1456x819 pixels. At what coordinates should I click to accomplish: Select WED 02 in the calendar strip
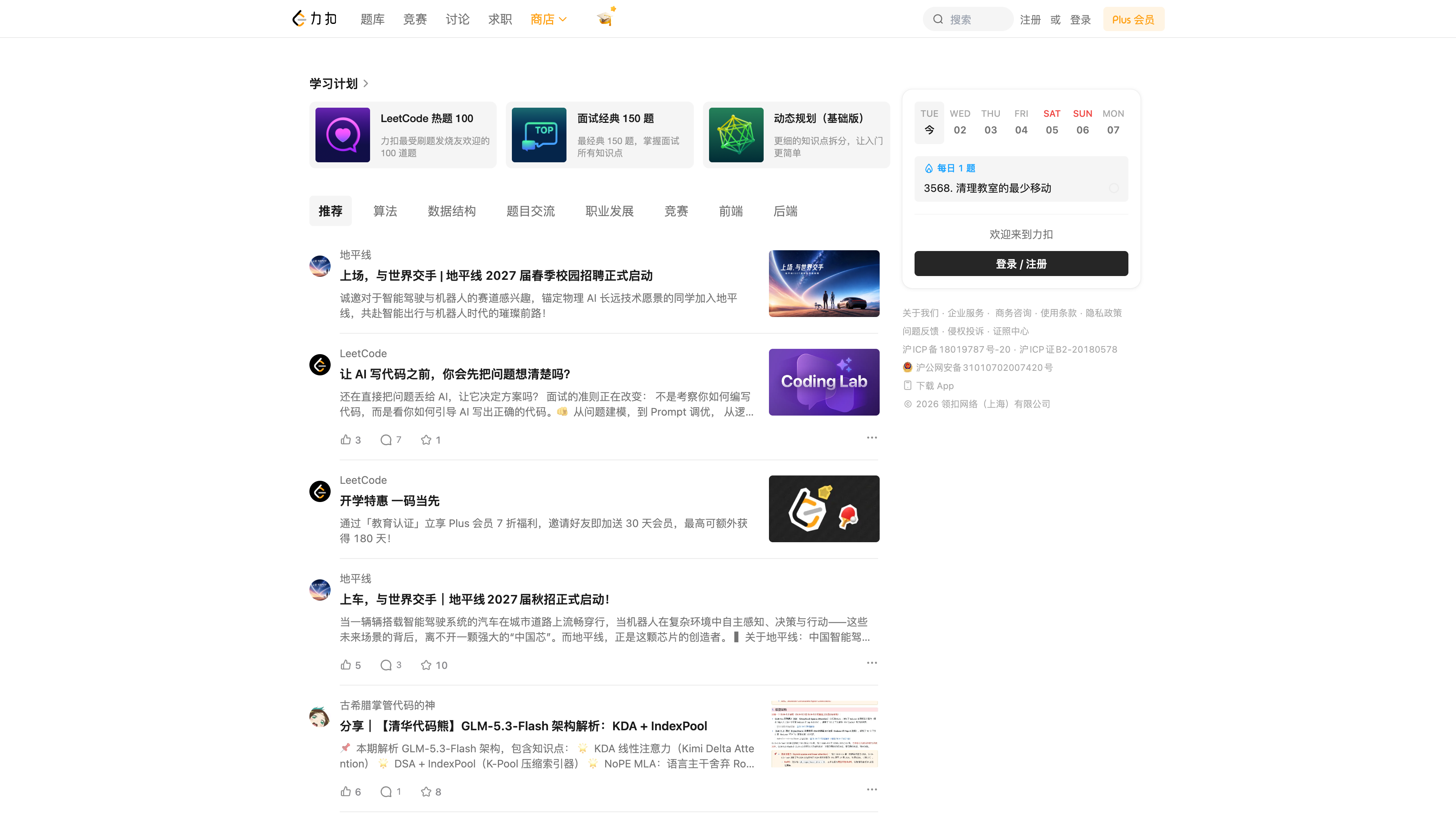[960, 122]
